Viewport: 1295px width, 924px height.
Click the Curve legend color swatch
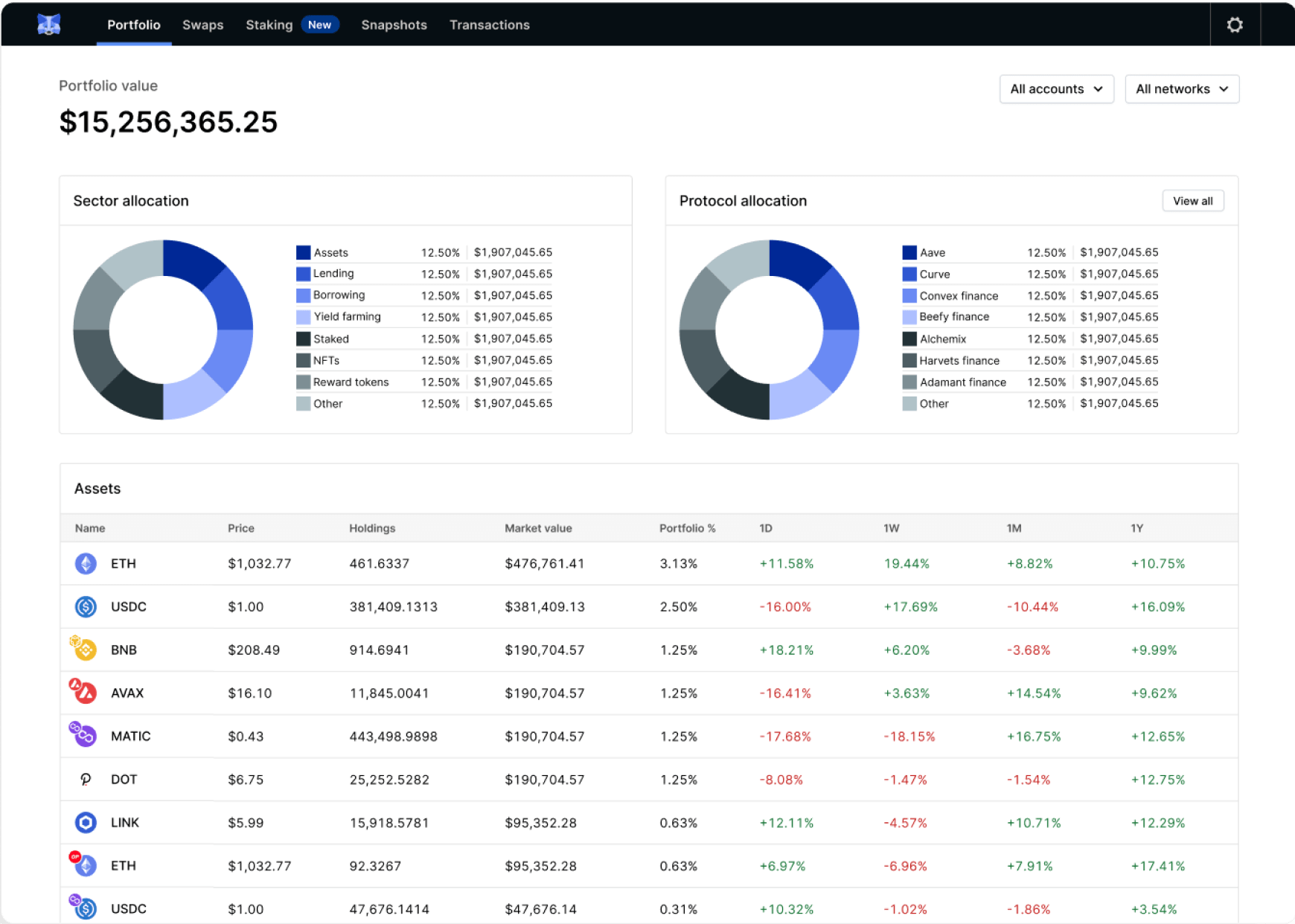point(909,274)
